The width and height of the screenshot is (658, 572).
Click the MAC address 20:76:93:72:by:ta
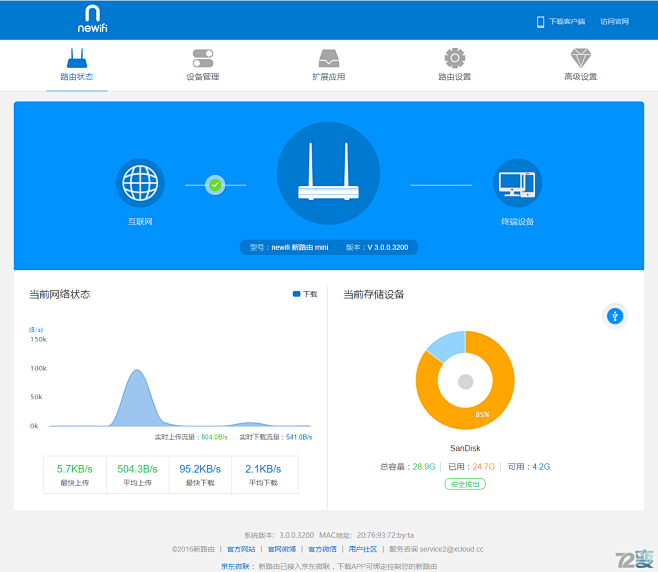[x=385, y=535]
